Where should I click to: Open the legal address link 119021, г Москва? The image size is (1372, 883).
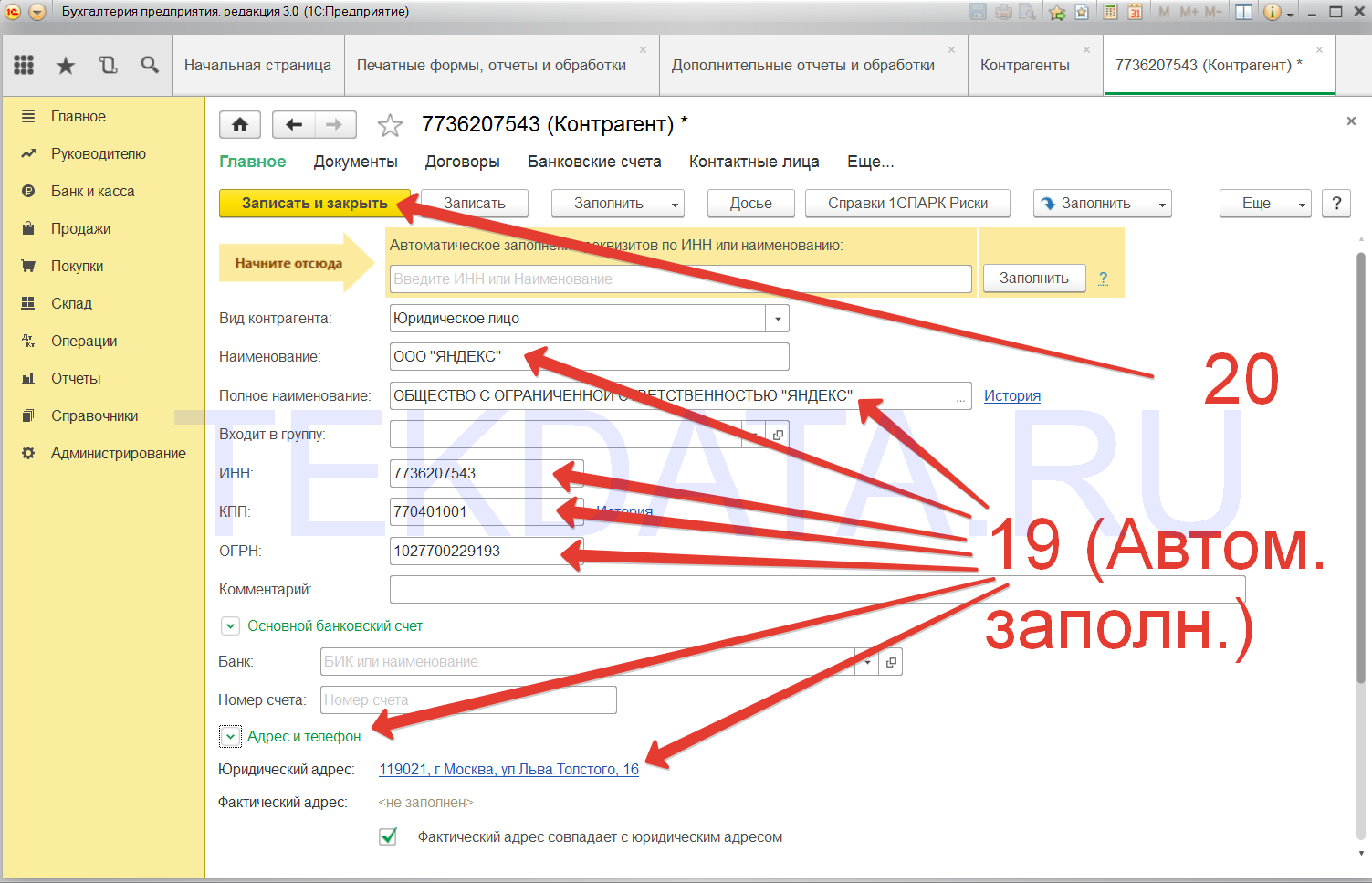coord(509,769)
